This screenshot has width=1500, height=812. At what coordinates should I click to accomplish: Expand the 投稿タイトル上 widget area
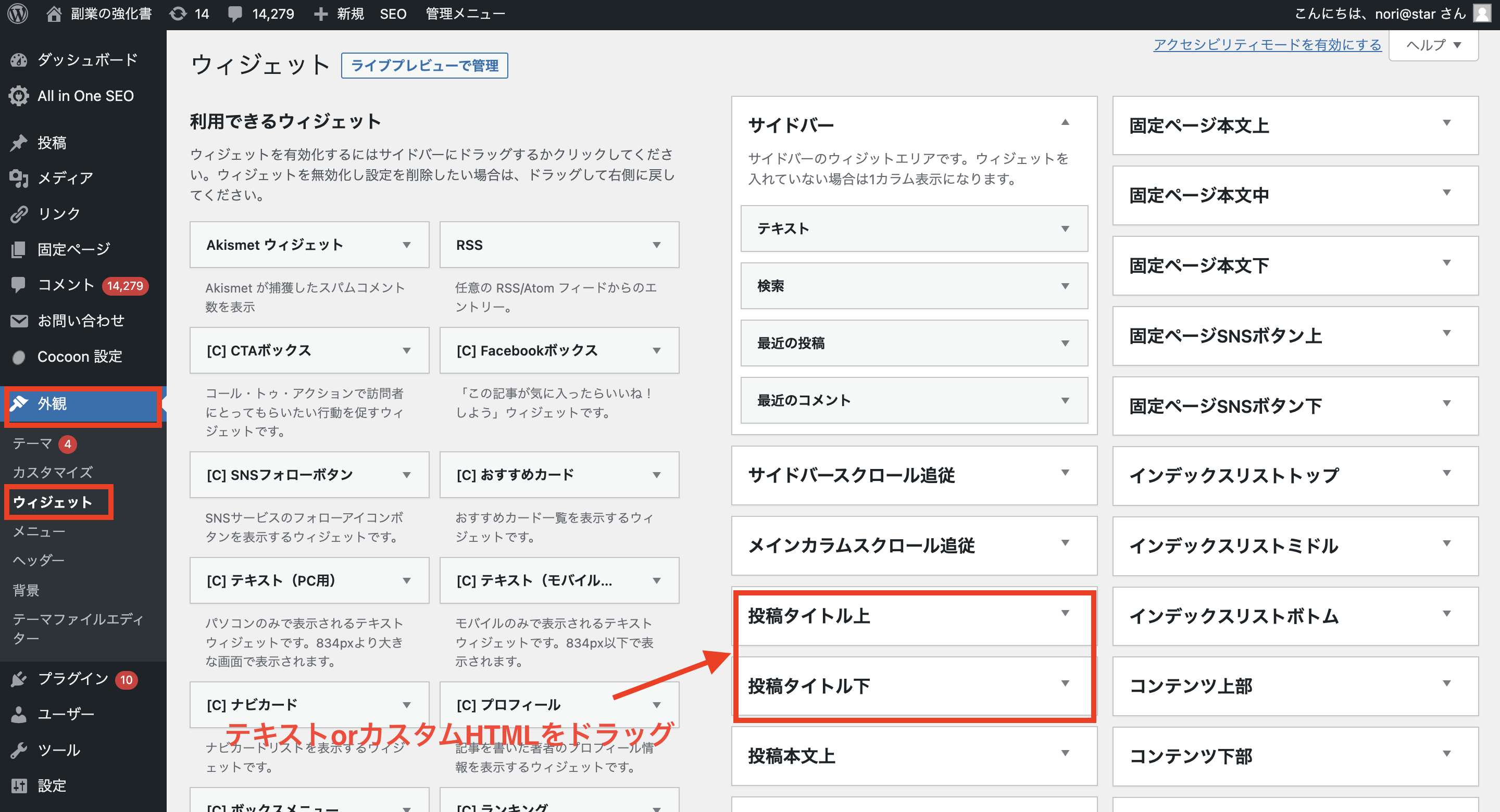point(1065,613)
